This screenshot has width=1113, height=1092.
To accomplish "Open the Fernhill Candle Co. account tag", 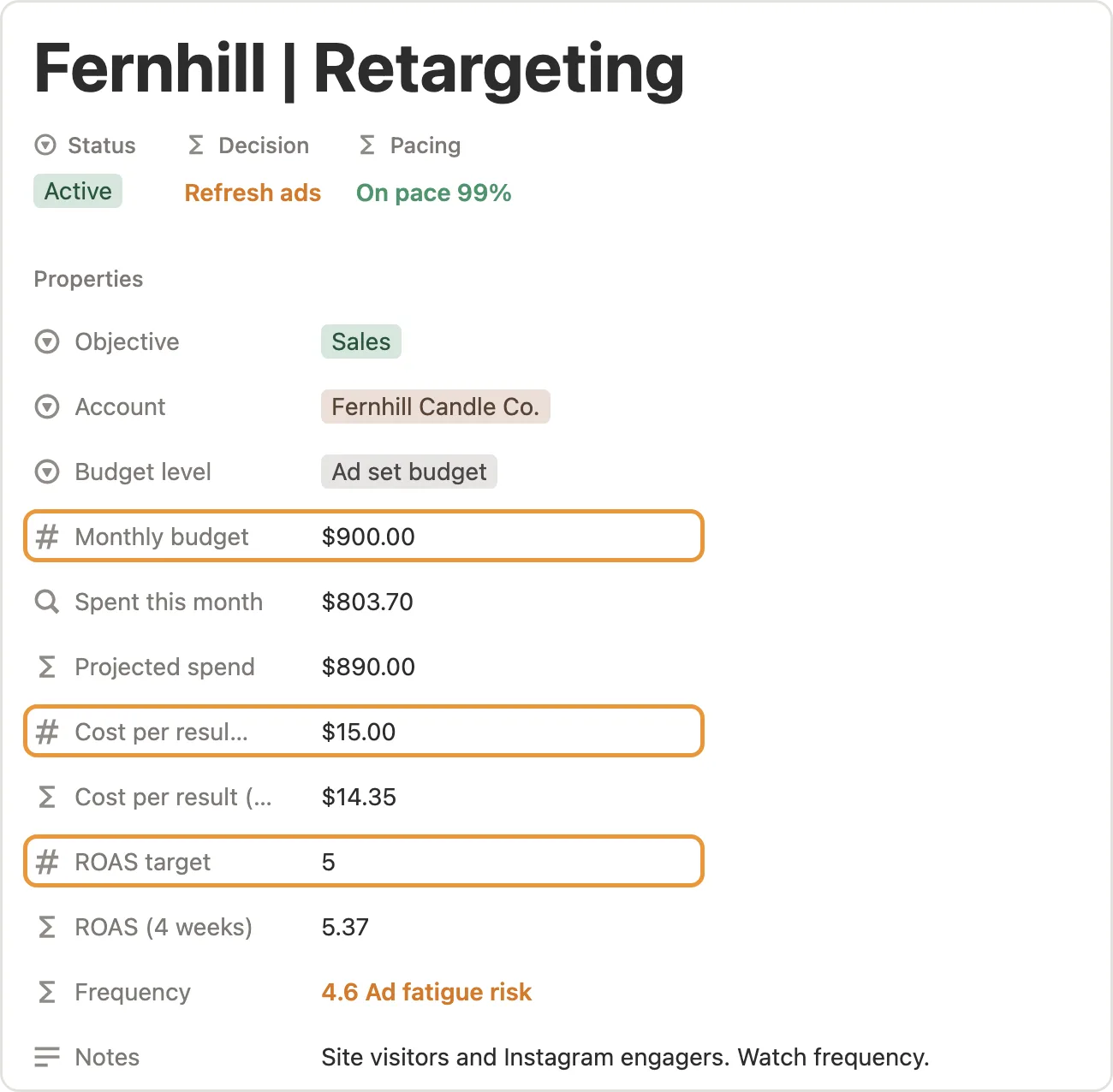I will pyautogui.click(x=436, y=407).
